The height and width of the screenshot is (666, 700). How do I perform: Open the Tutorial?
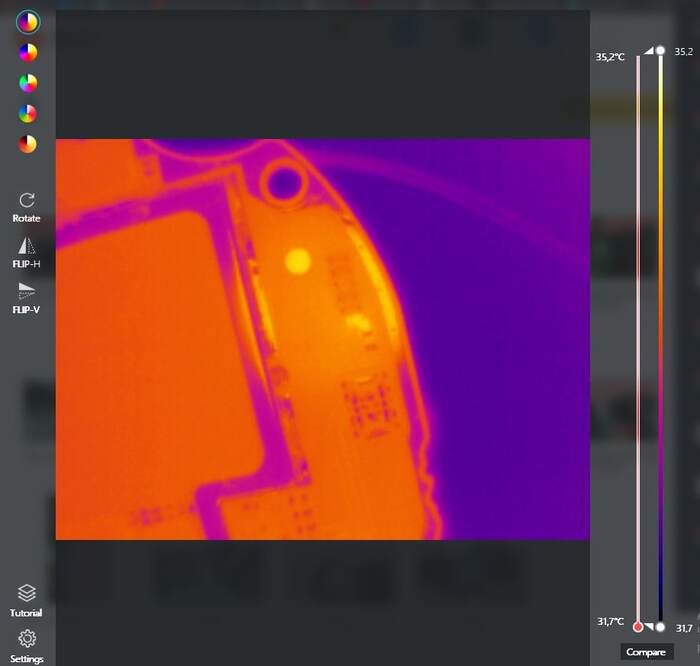pyautogui.click(x=26, y=601)
